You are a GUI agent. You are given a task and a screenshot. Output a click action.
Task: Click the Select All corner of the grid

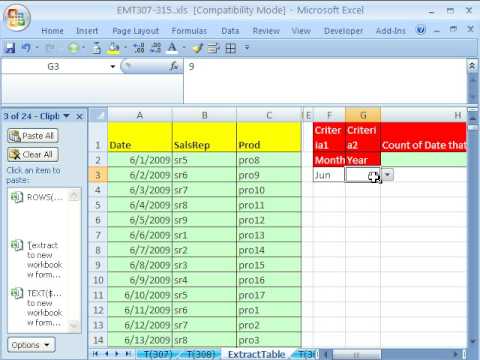pos(98,115)
